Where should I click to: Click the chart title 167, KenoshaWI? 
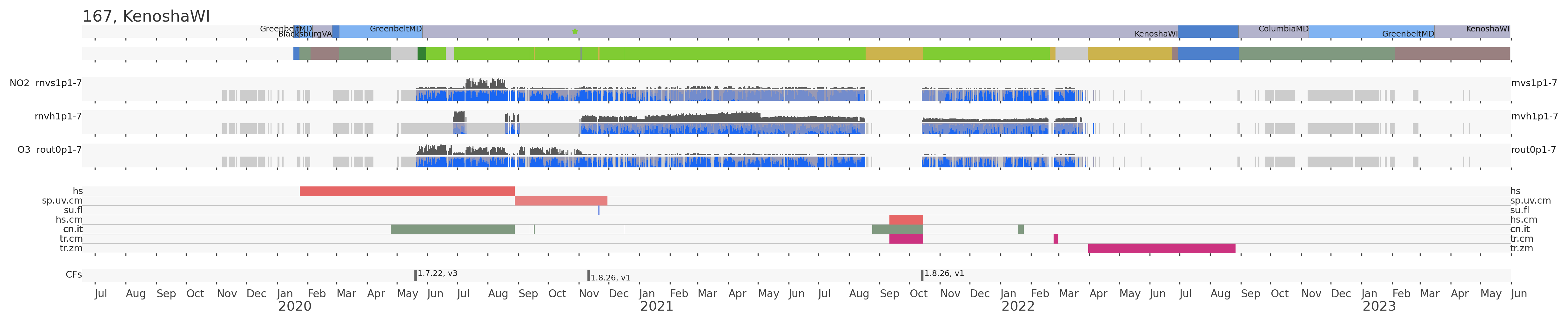point(146,17)
